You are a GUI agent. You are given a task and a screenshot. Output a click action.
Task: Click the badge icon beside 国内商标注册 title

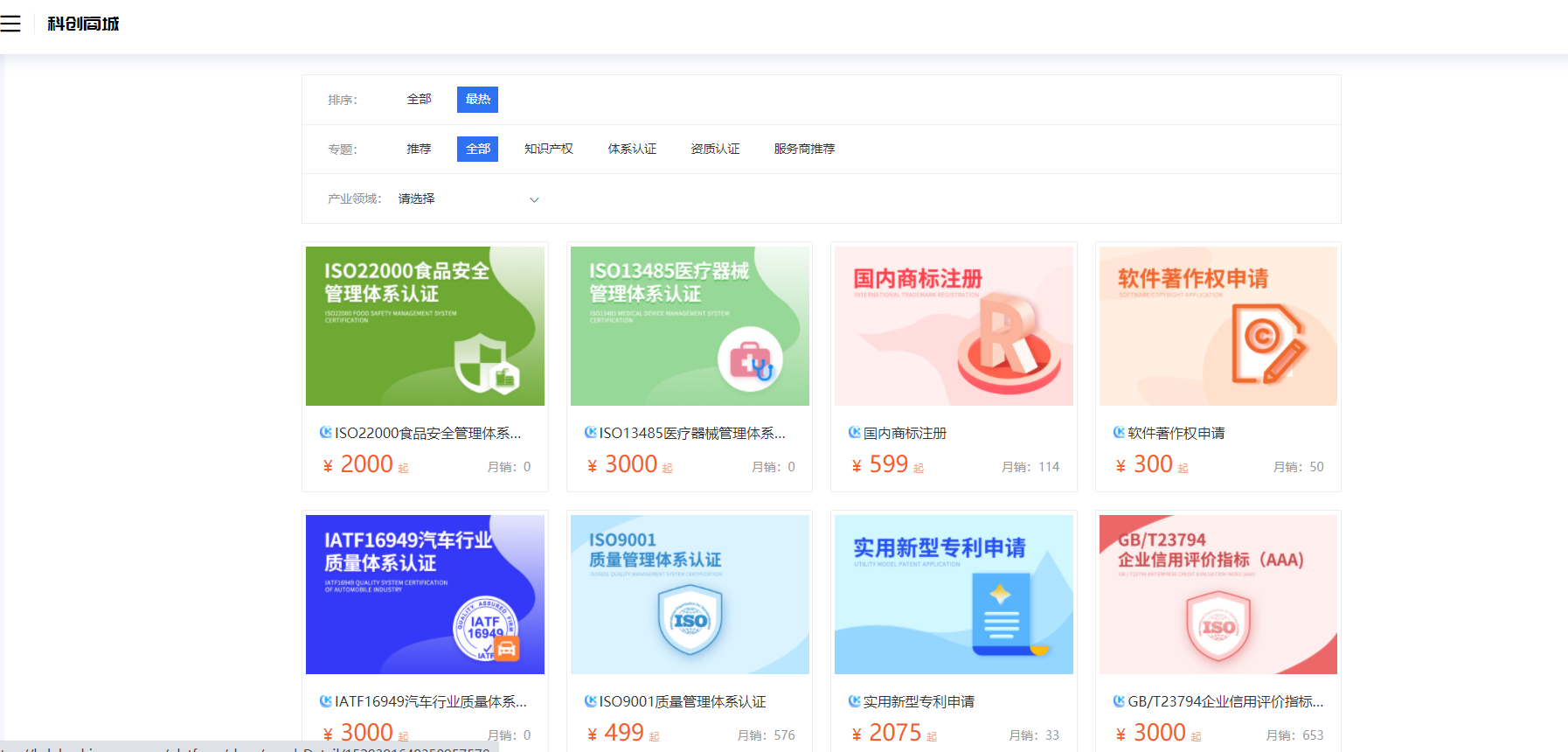(855, 432)
